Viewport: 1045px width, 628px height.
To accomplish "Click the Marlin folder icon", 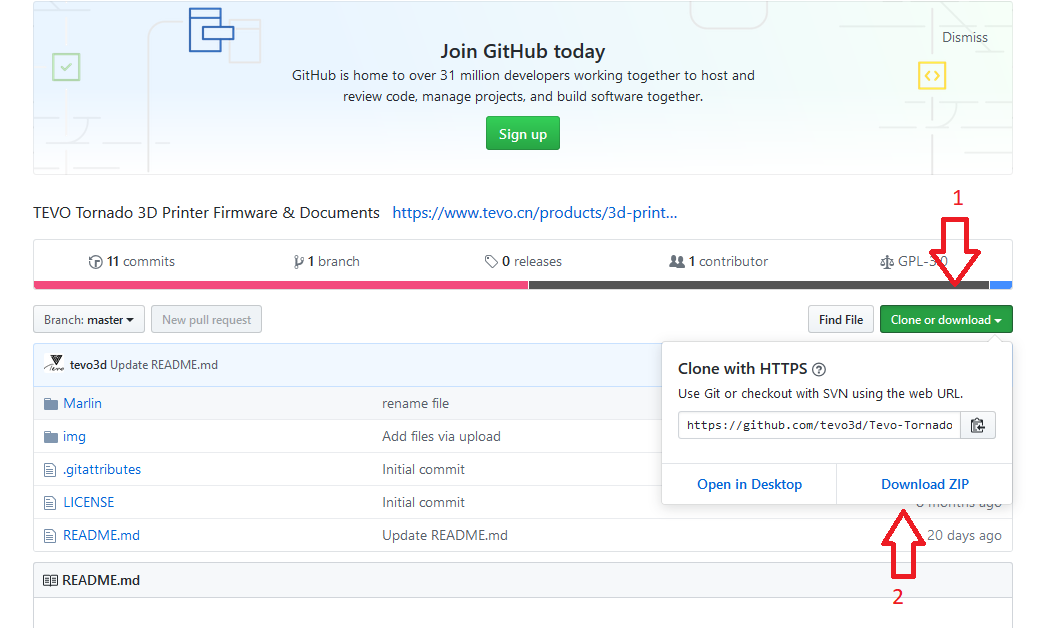I will tap(51, 404).
